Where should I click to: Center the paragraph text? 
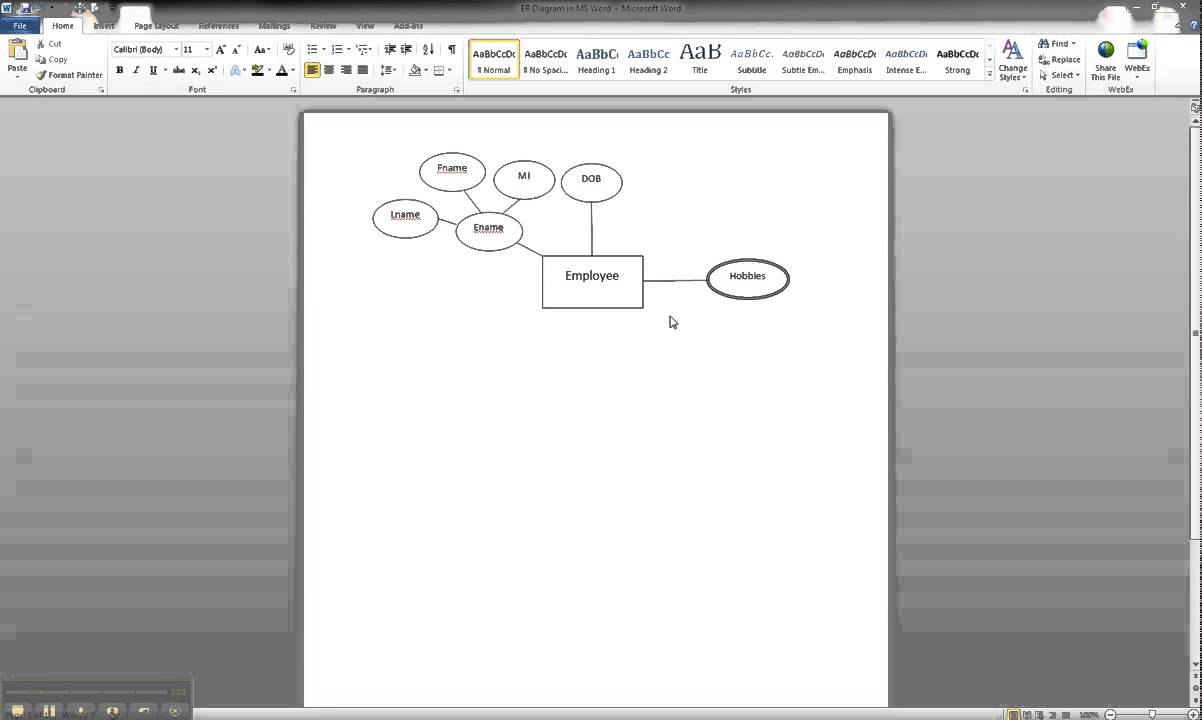click(x=329, y=70)
